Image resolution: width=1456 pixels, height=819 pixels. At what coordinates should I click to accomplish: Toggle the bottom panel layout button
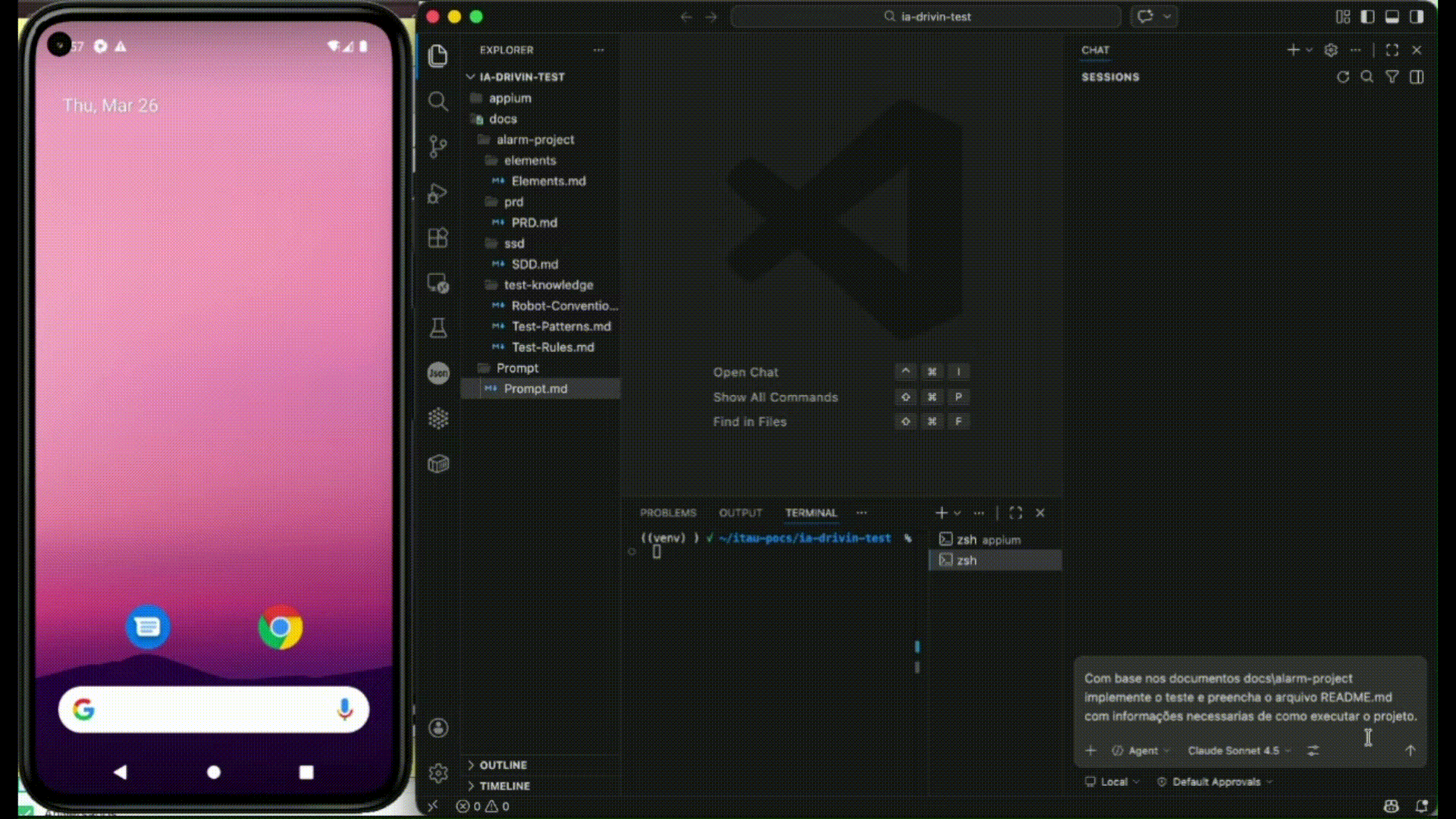pos(1392,17)
